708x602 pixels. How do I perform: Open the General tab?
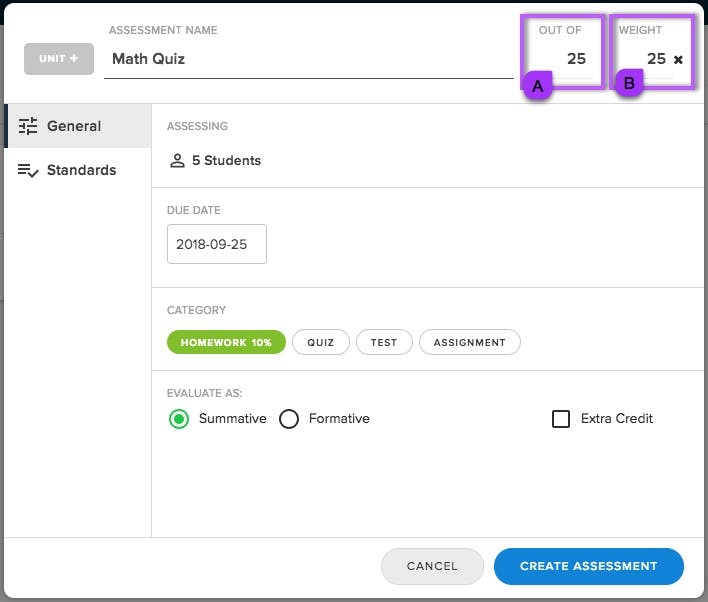[x=78, y=126]
